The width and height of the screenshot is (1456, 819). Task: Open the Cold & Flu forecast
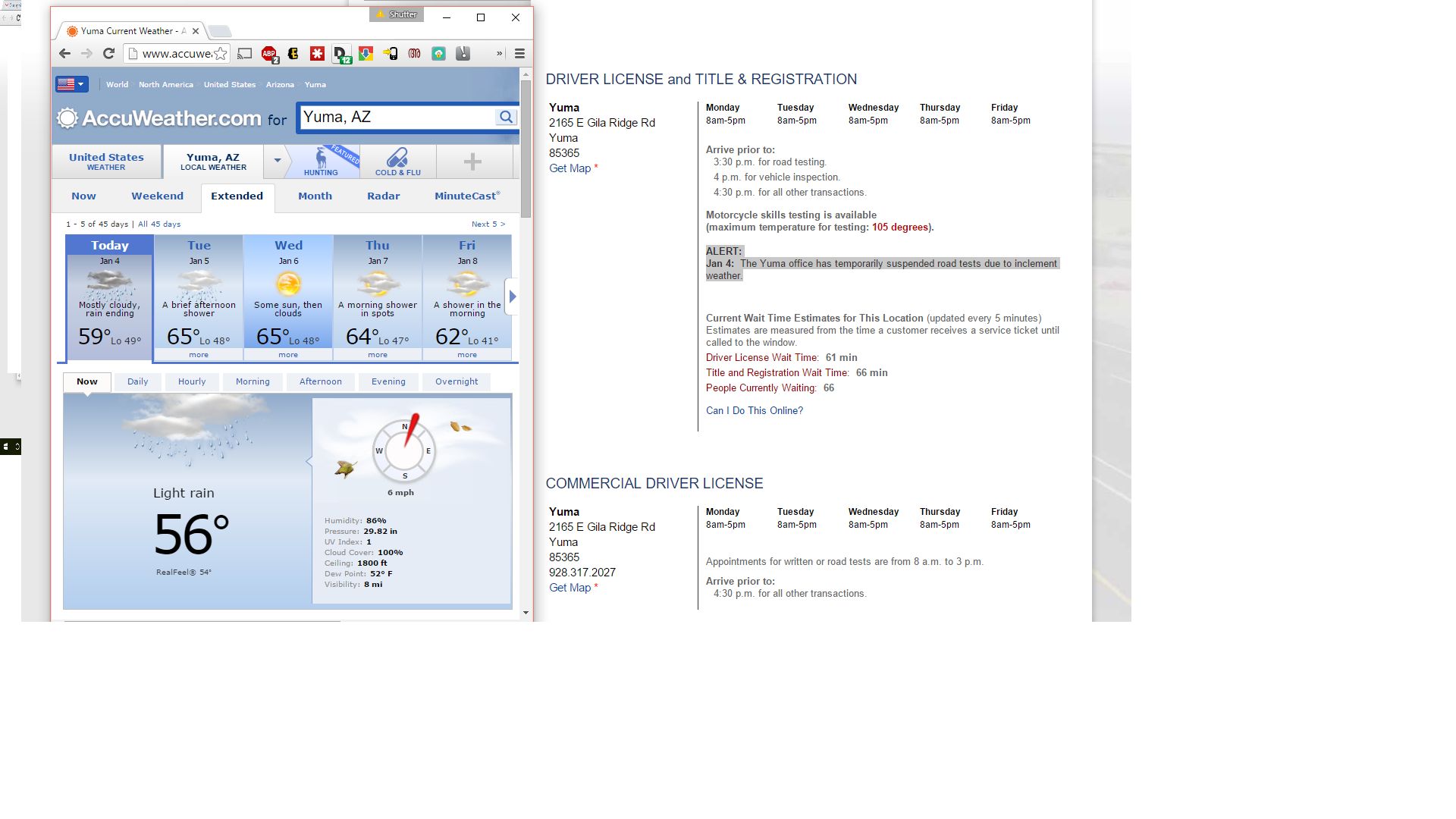[x=397, y=162]
